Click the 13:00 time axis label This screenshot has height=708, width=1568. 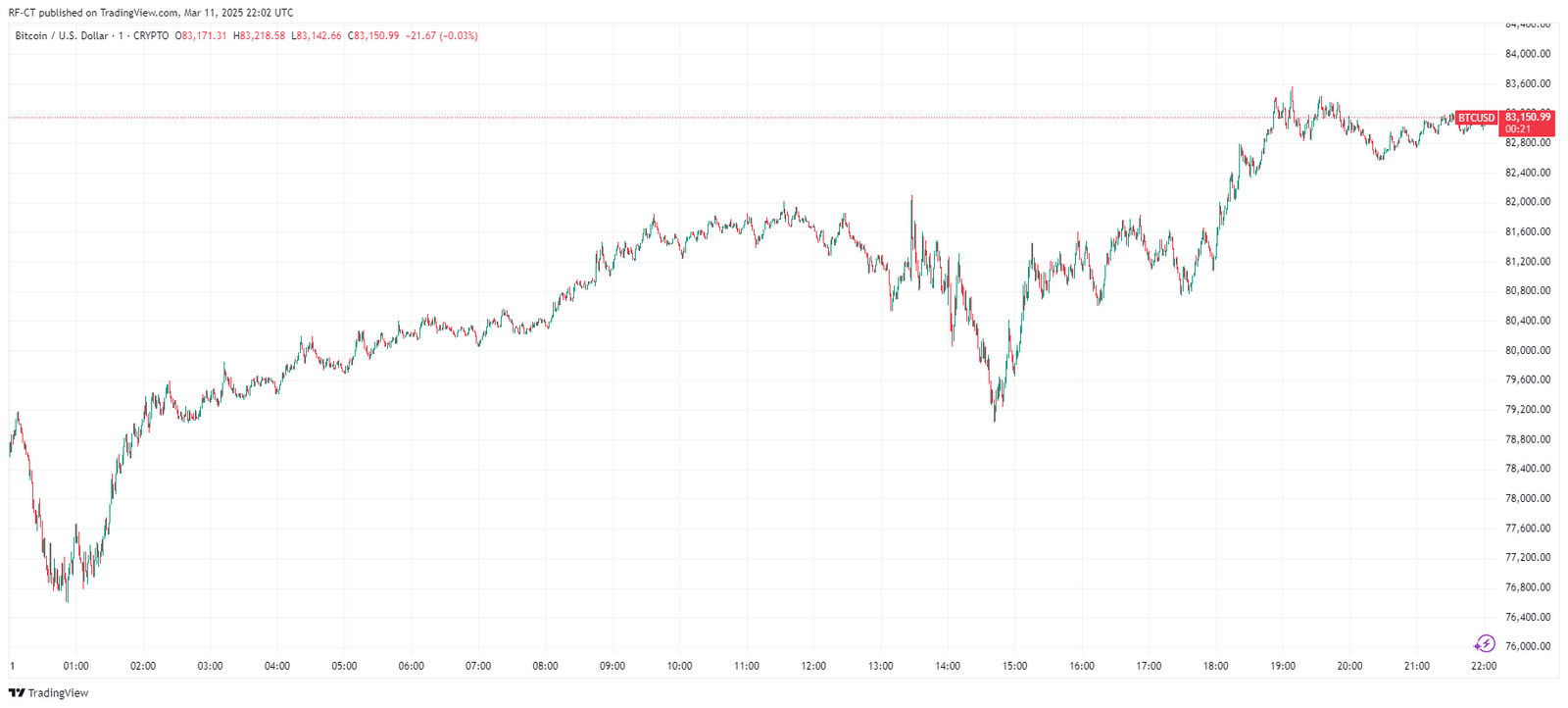(x=881, y=666)
